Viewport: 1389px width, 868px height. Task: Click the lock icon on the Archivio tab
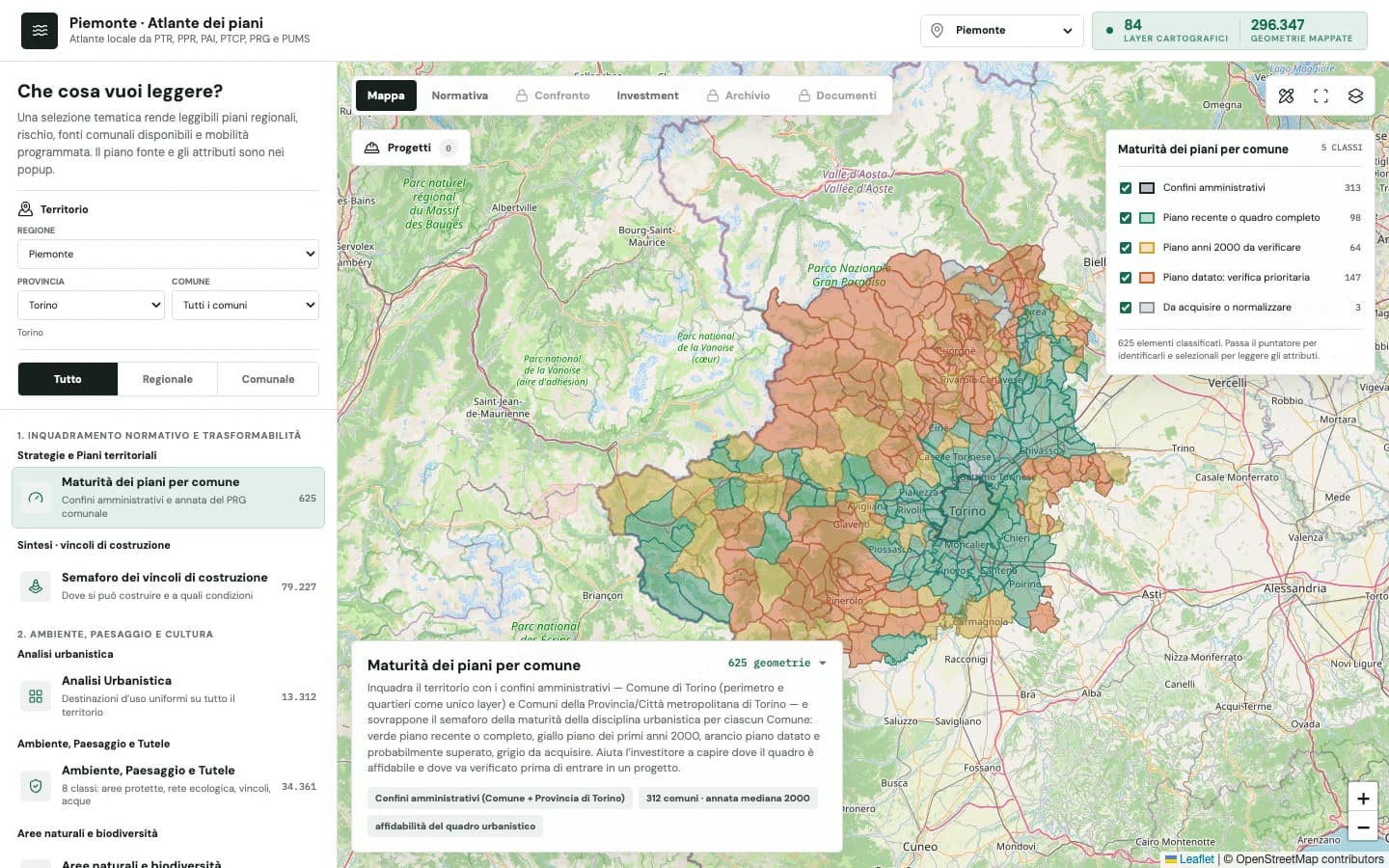(713, 95)
